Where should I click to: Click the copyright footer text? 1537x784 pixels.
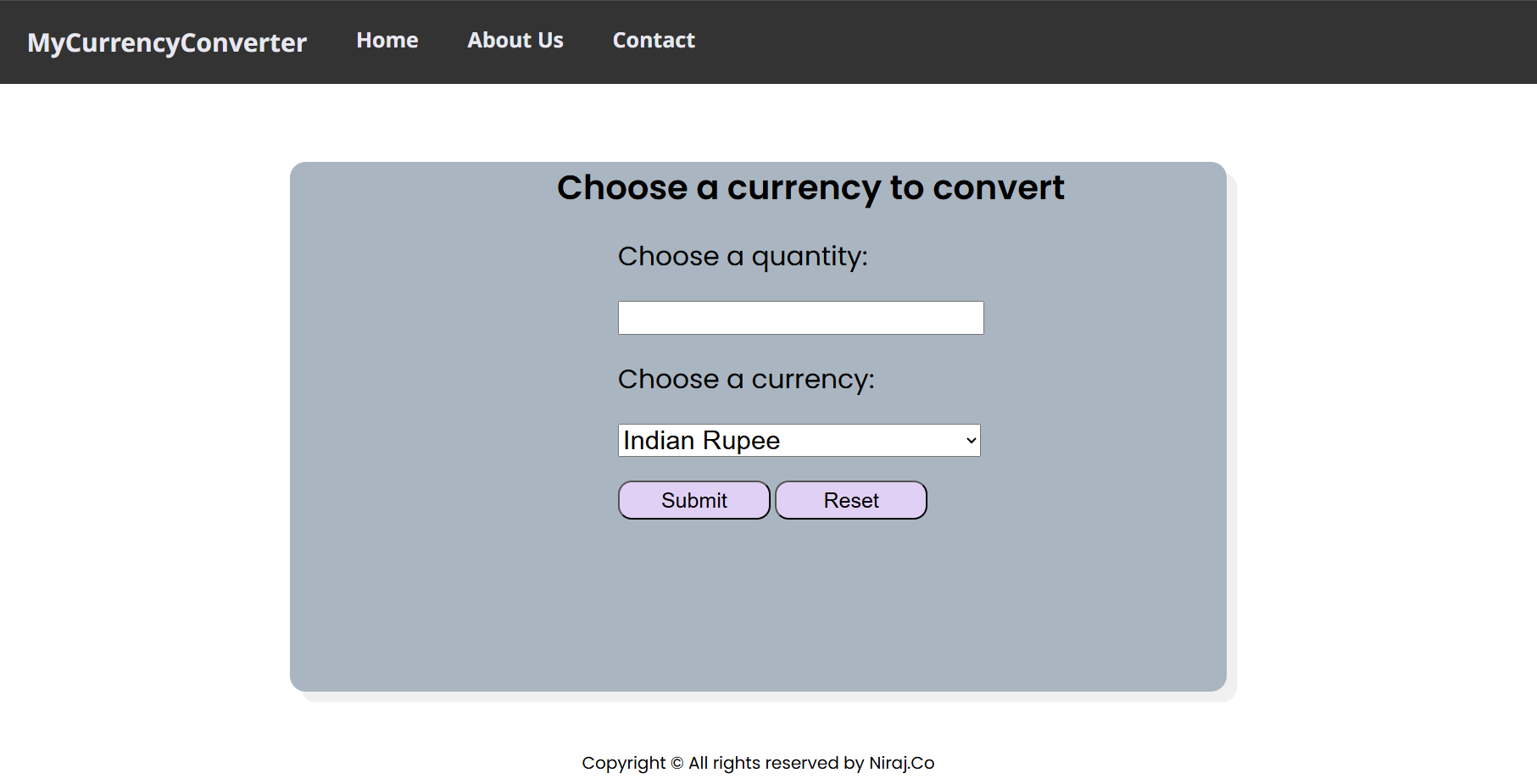point(758,763)
